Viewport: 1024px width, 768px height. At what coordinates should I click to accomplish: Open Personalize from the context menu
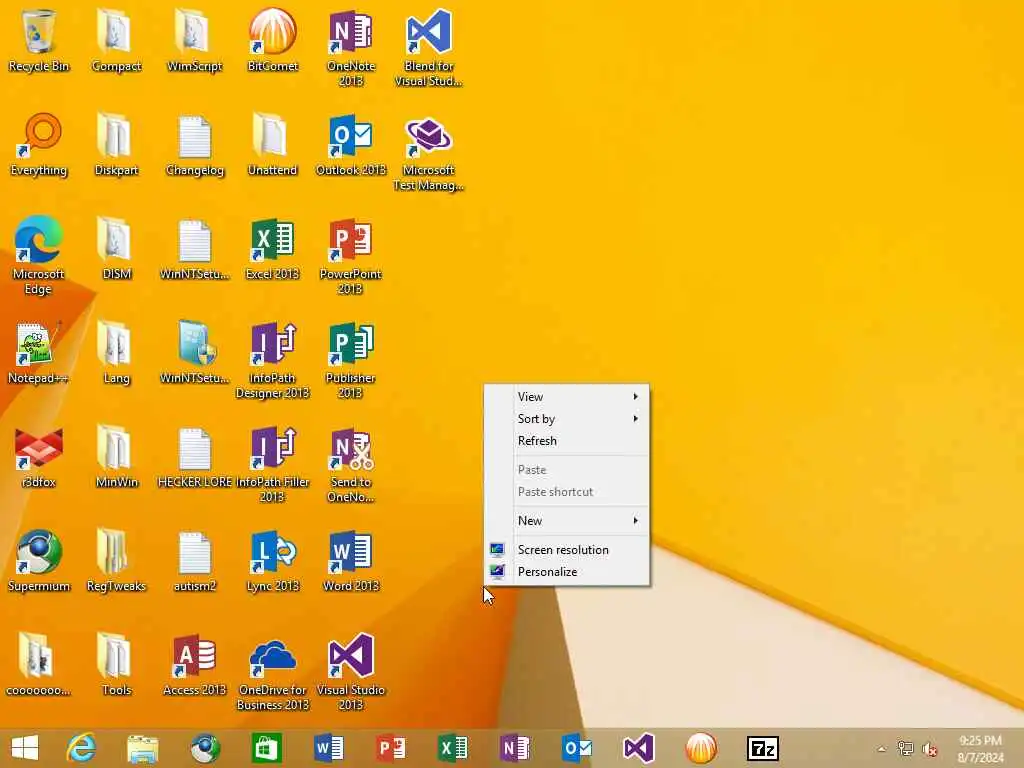(x=566, y=571)
